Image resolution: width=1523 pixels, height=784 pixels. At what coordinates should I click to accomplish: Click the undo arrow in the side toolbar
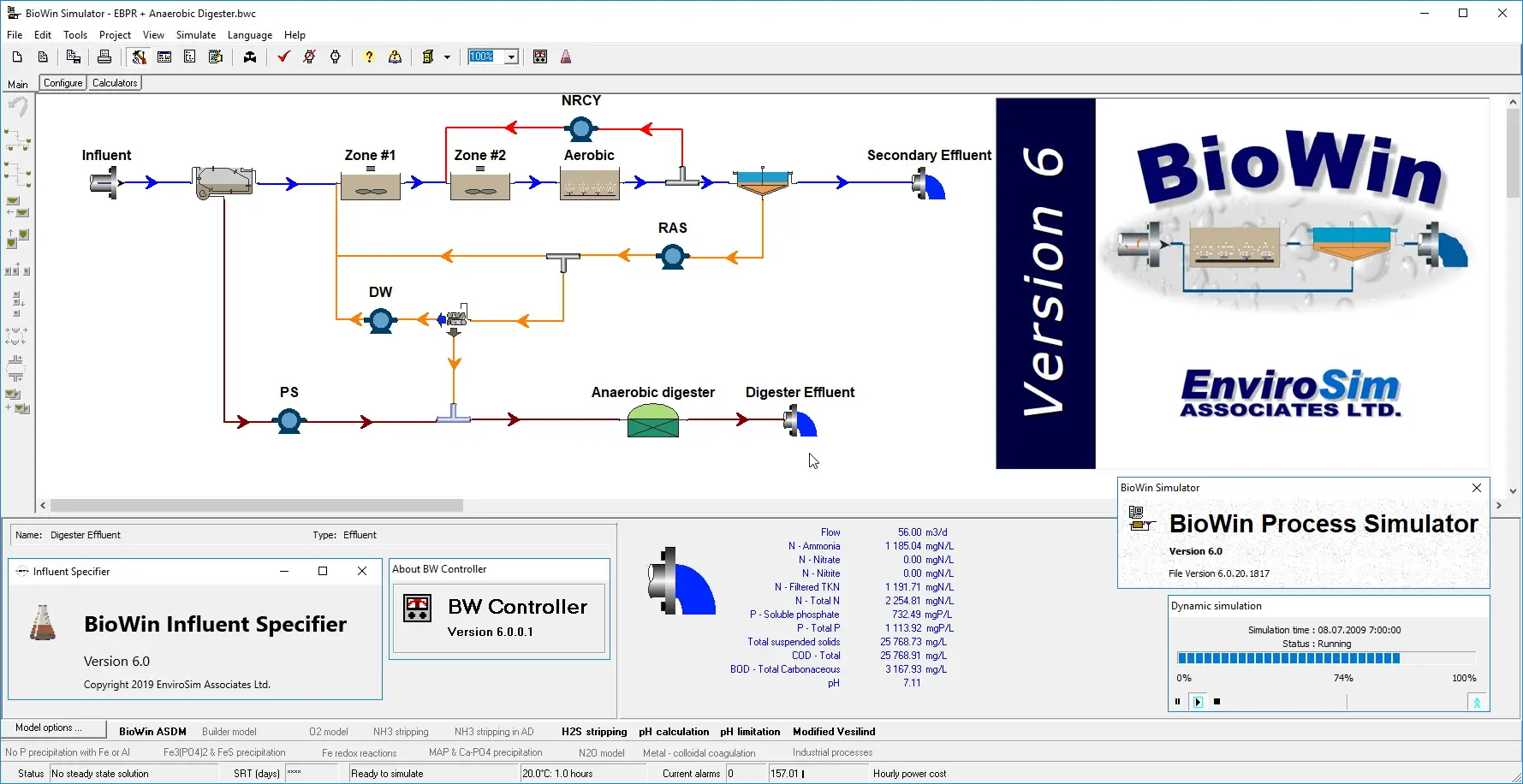pyautogui.click(x=17, y=107)
